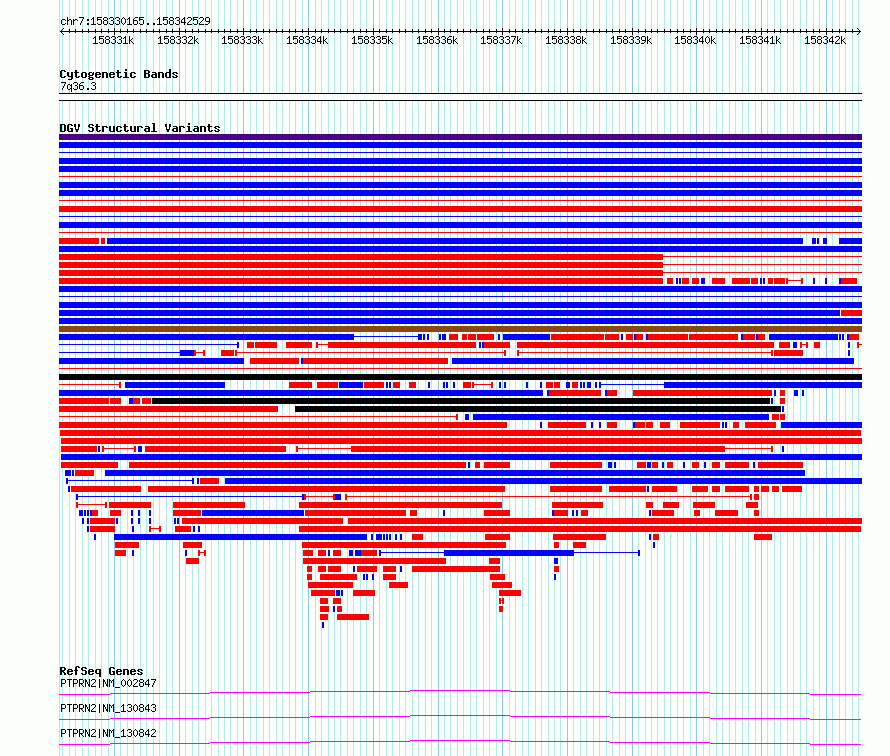Click the 158335k ruler position label
Image resolution: width=890 pixels, height=756 pixels.
(x=372, y=40)
